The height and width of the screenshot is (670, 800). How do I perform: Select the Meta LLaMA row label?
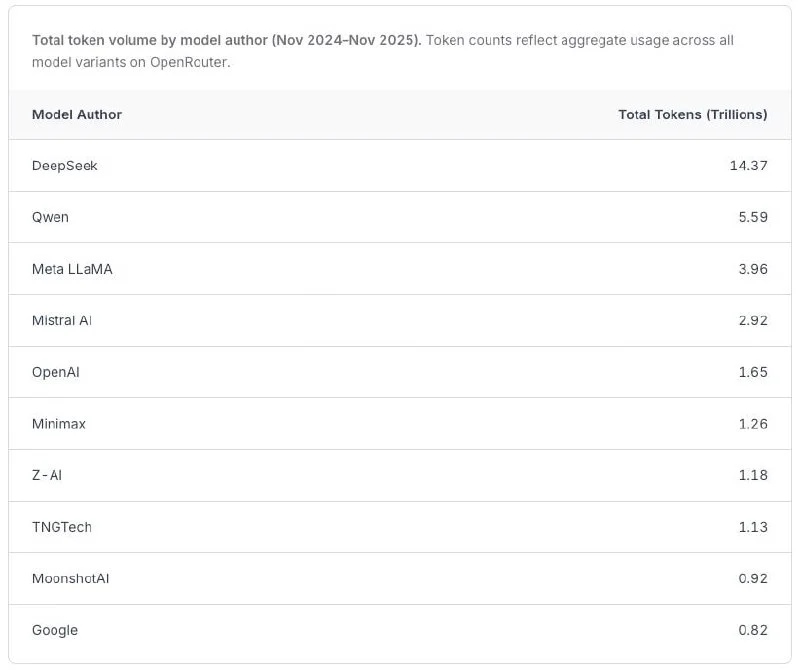coord(72,269)
